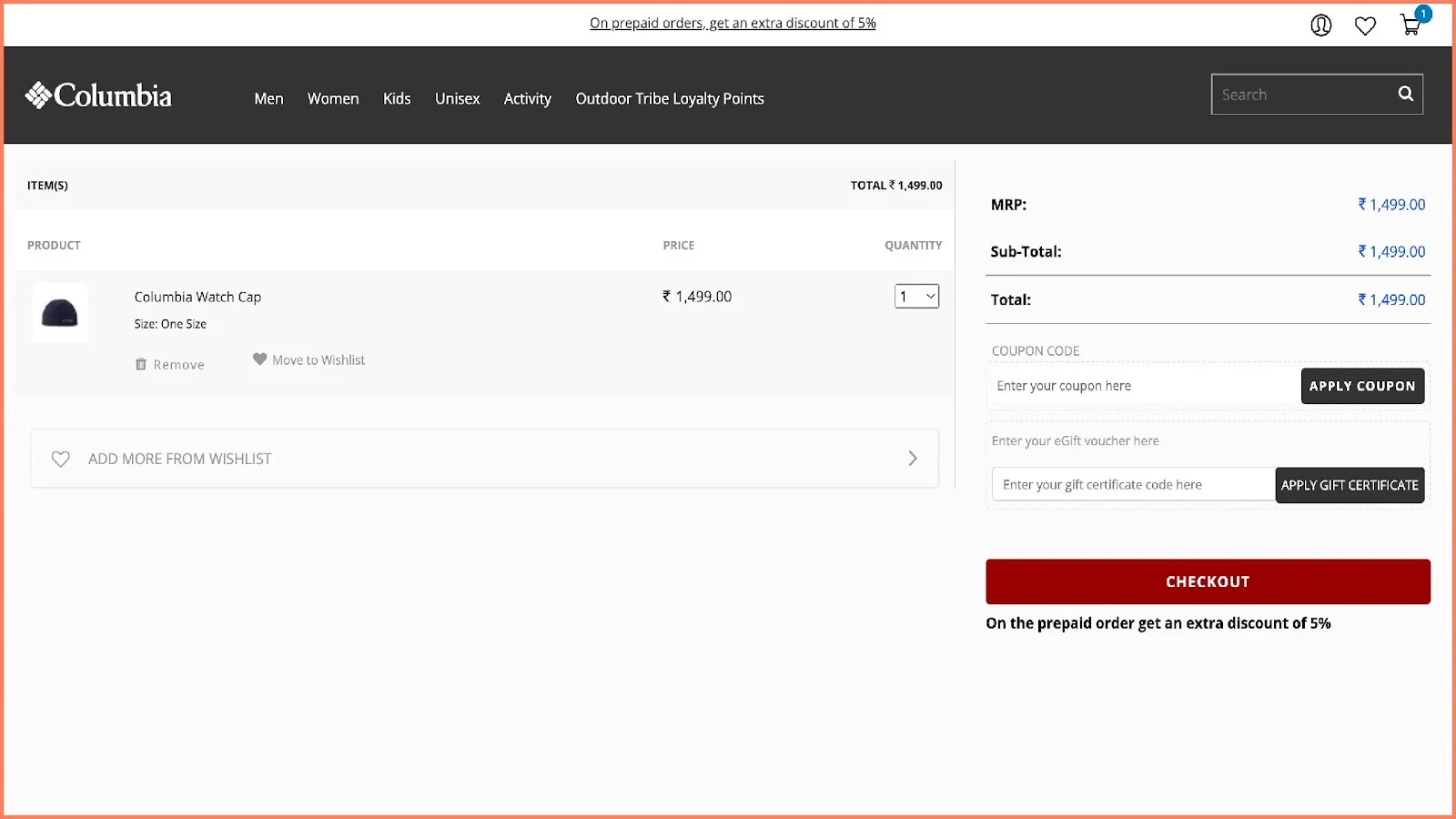Click Remove under Columbia Watch Cap
This screenshot has width=1456, height=819.
point(179,363)
